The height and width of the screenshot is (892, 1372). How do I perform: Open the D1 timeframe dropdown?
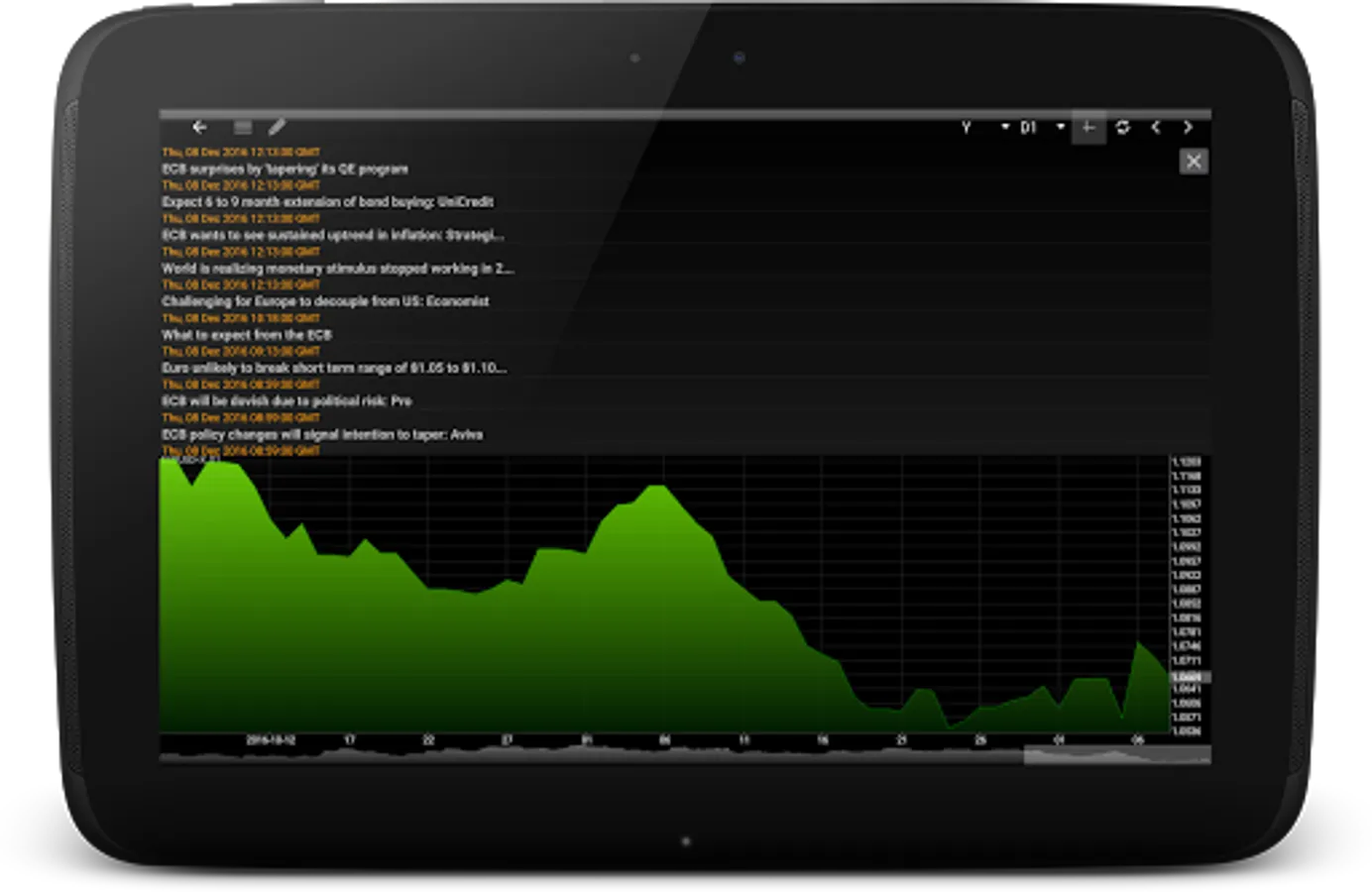coord(1042,128)
